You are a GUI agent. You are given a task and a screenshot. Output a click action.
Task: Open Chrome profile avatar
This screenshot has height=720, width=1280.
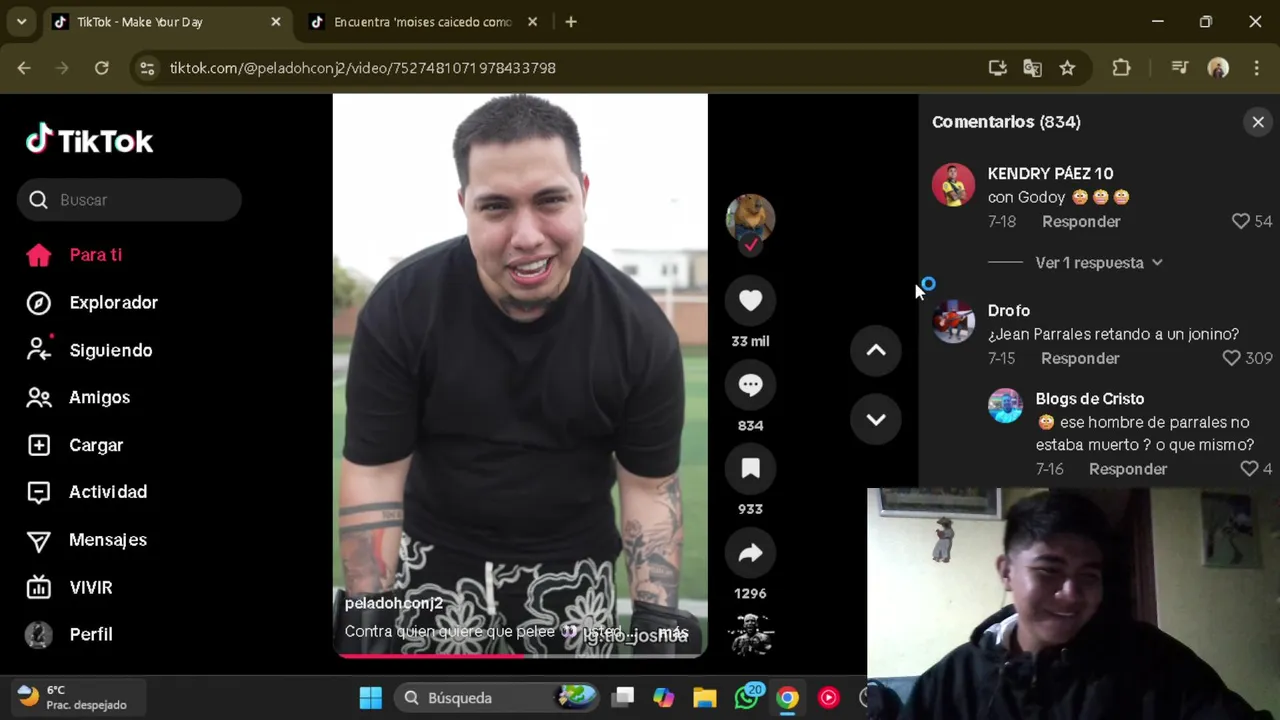pos(1218,68)
